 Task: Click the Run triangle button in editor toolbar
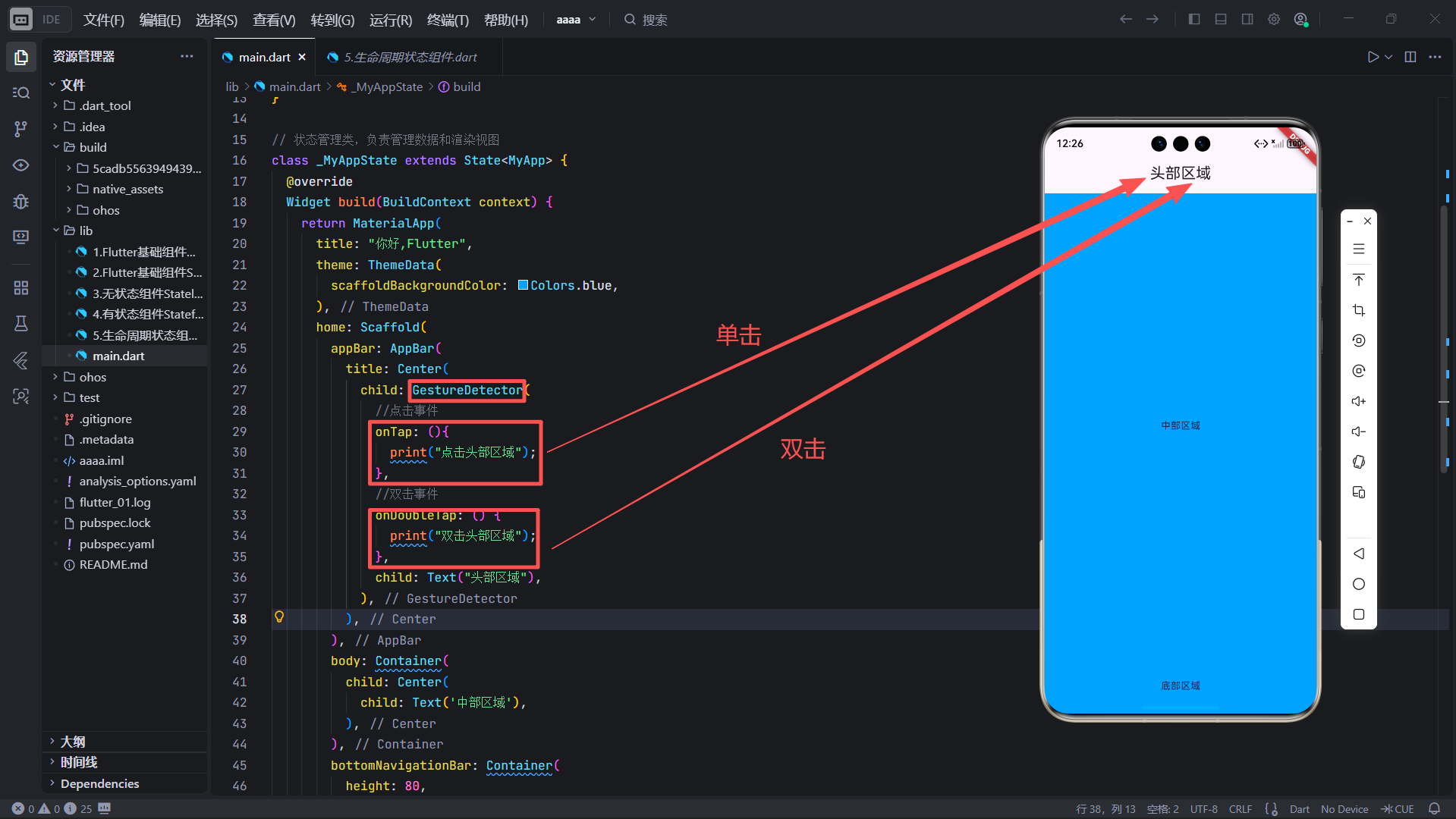1373,57
